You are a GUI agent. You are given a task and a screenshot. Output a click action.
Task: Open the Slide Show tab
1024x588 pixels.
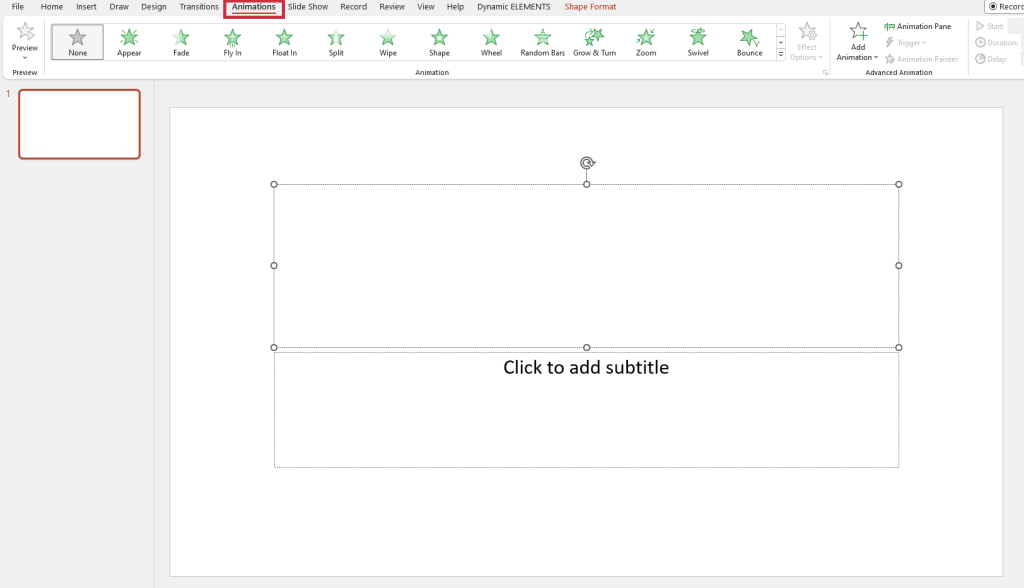tap(308, 7)
